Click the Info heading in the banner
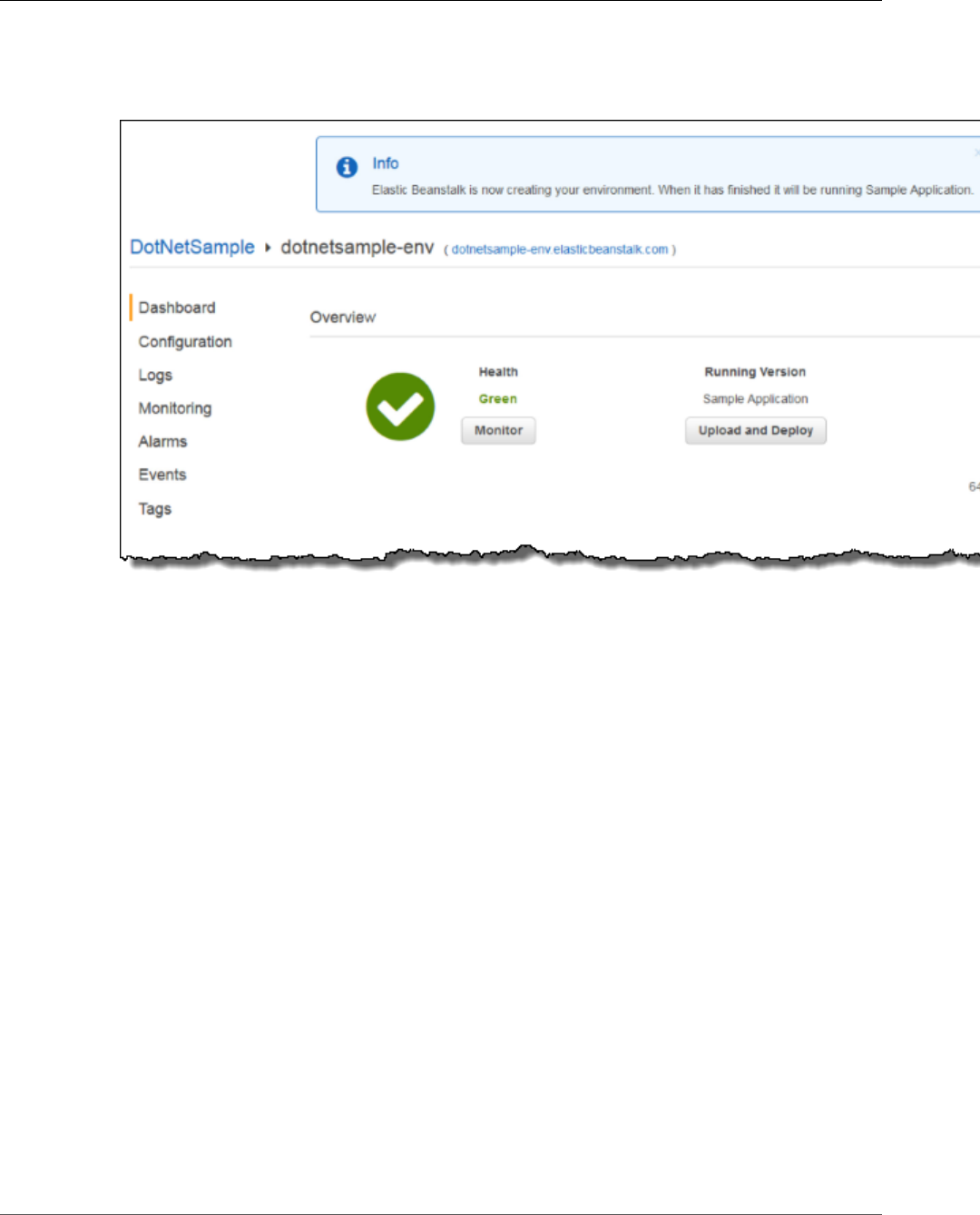980x1215 pixels. (x=386, y=163)
